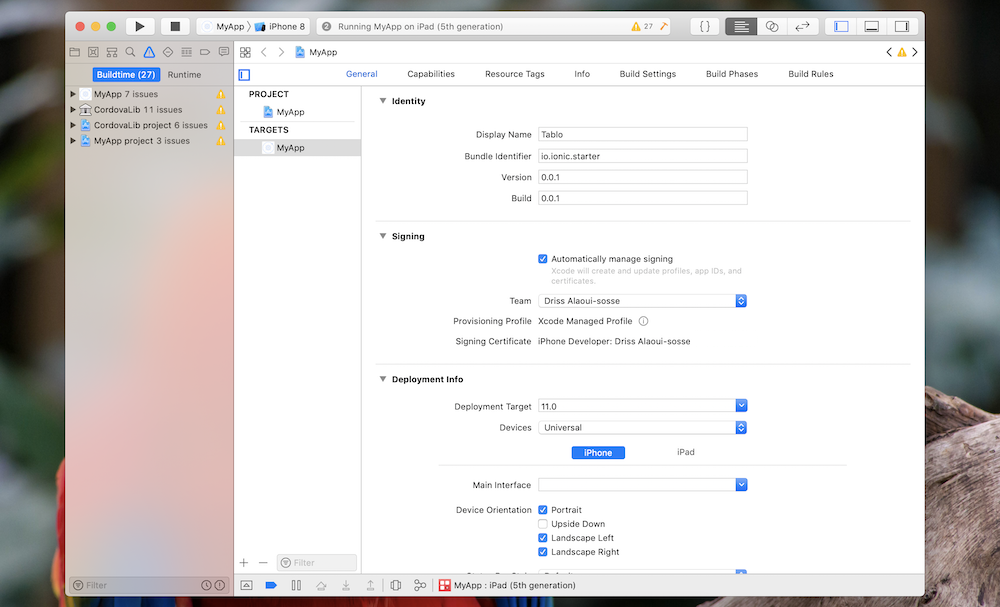
Task: Collapse the Signing section
Action: pos(383,236)
